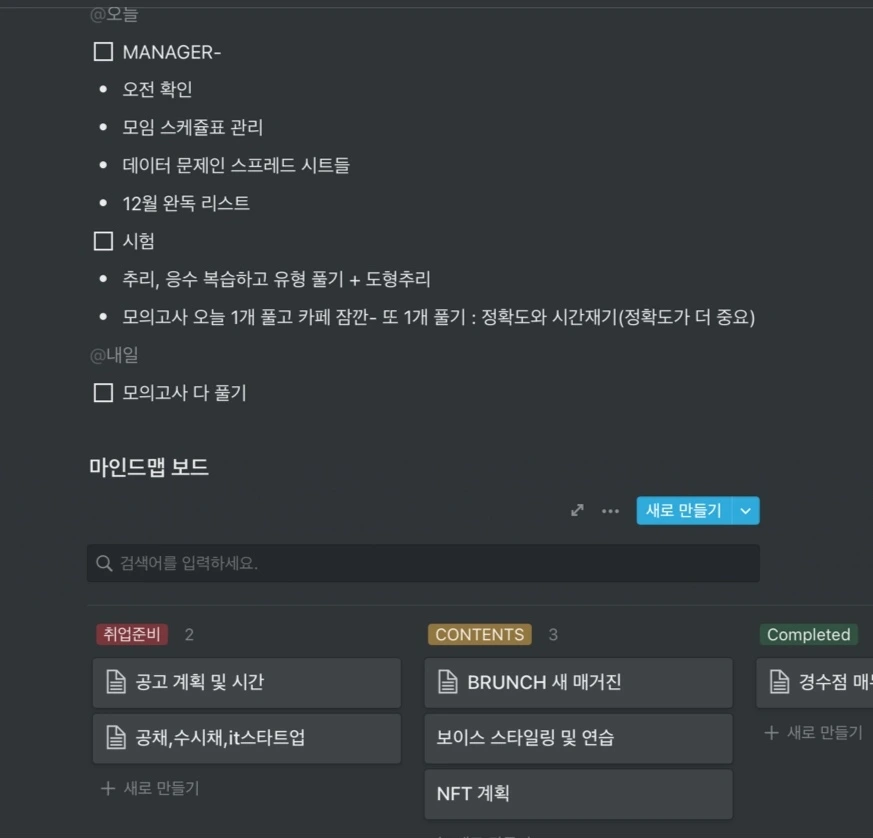
Task: Click page icon on 공고 계획 및 시간 card
Action: 115,682
